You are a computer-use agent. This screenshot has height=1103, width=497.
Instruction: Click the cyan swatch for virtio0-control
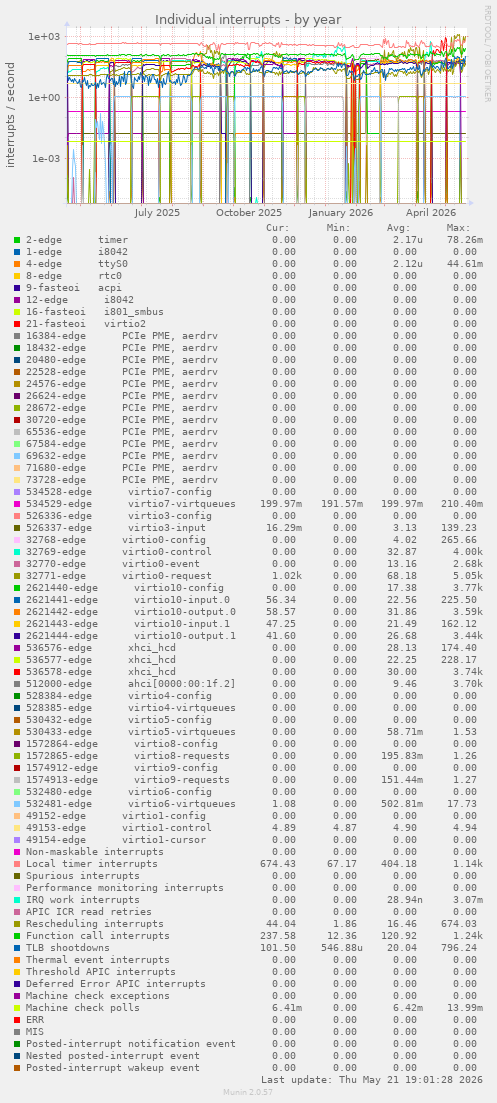coord(17,552)
